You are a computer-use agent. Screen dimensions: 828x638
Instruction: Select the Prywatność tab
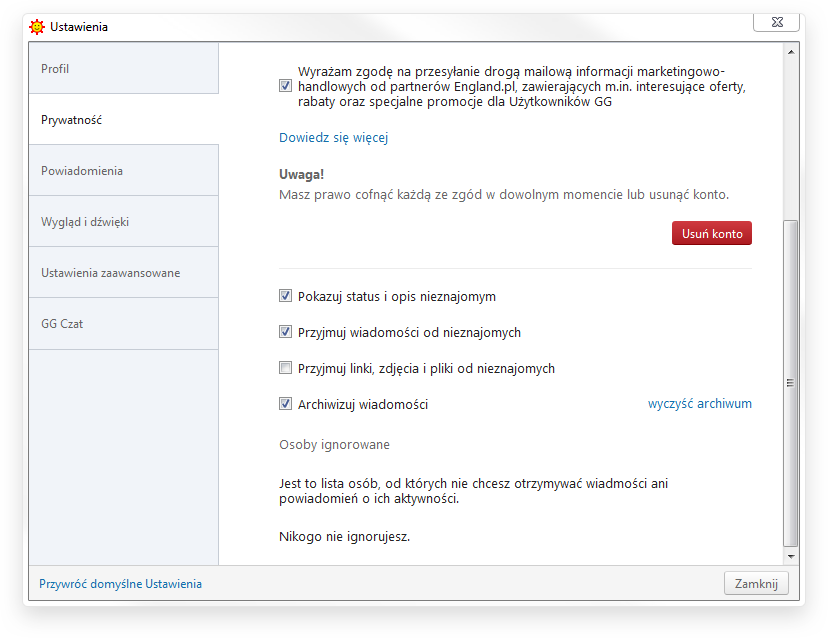(124, 120)
